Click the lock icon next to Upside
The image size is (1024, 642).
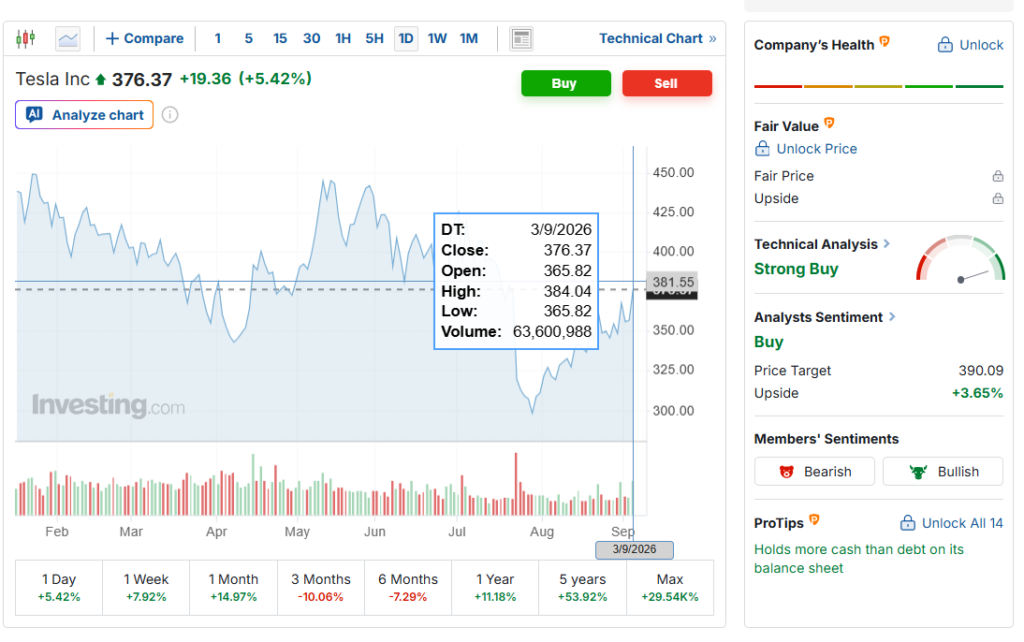coord(997,198)
